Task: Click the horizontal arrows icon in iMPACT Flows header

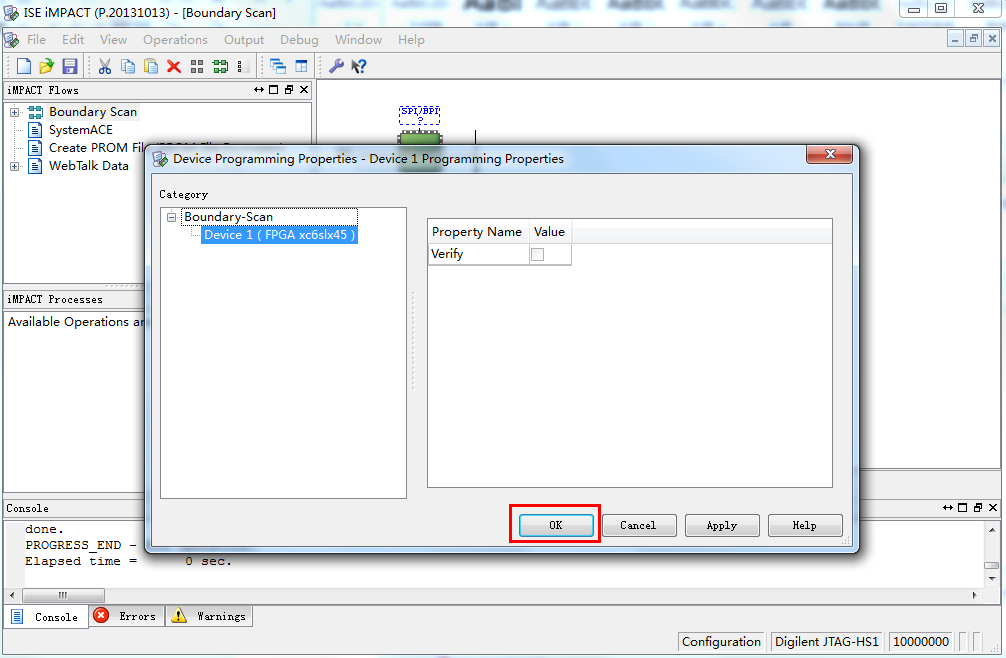Action: [259, 90]
